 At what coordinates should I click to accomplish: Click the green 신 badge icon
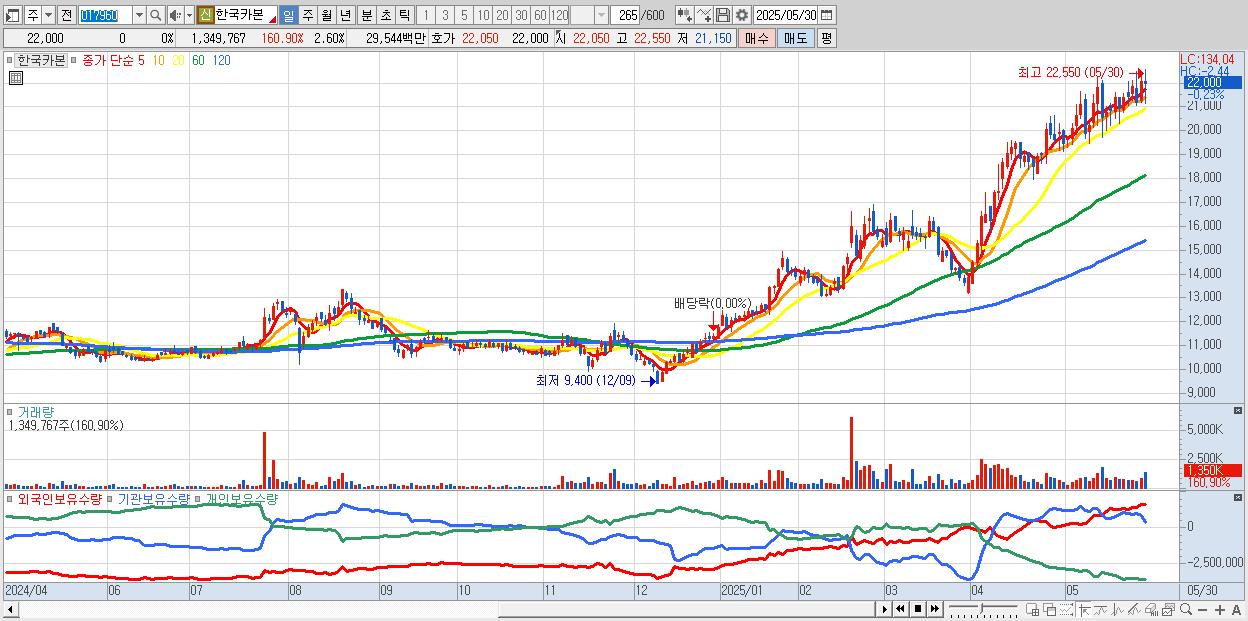205,15
